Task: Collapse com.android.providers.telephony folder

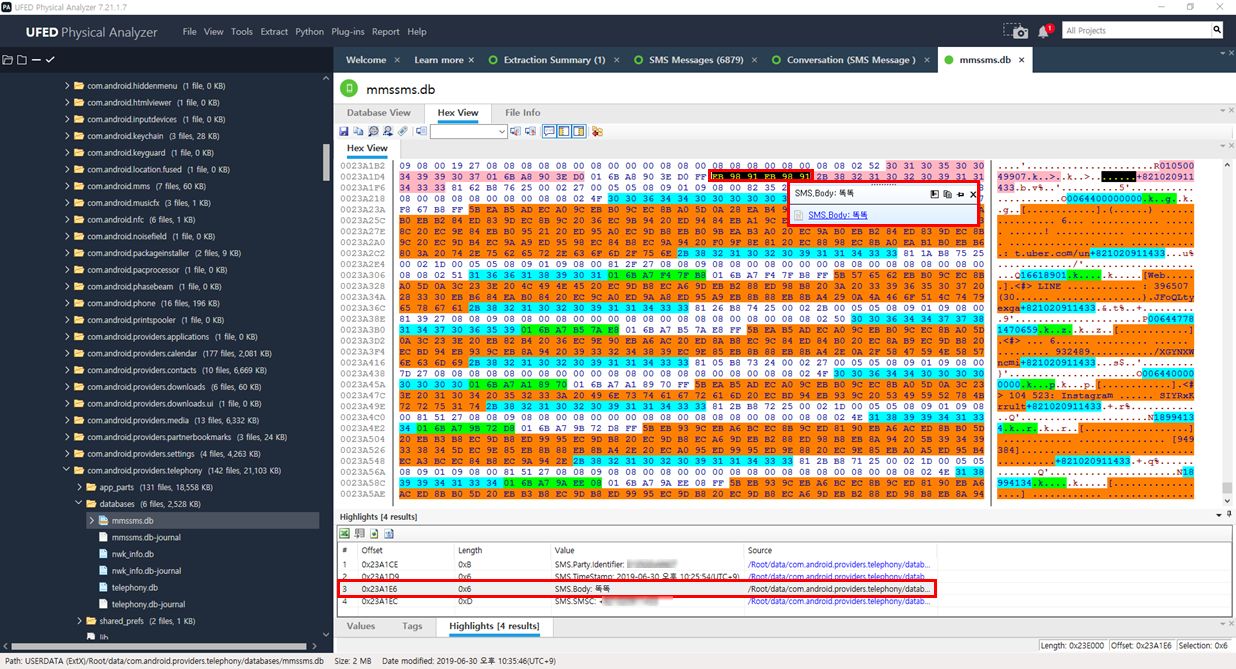Action: (67, 470)
